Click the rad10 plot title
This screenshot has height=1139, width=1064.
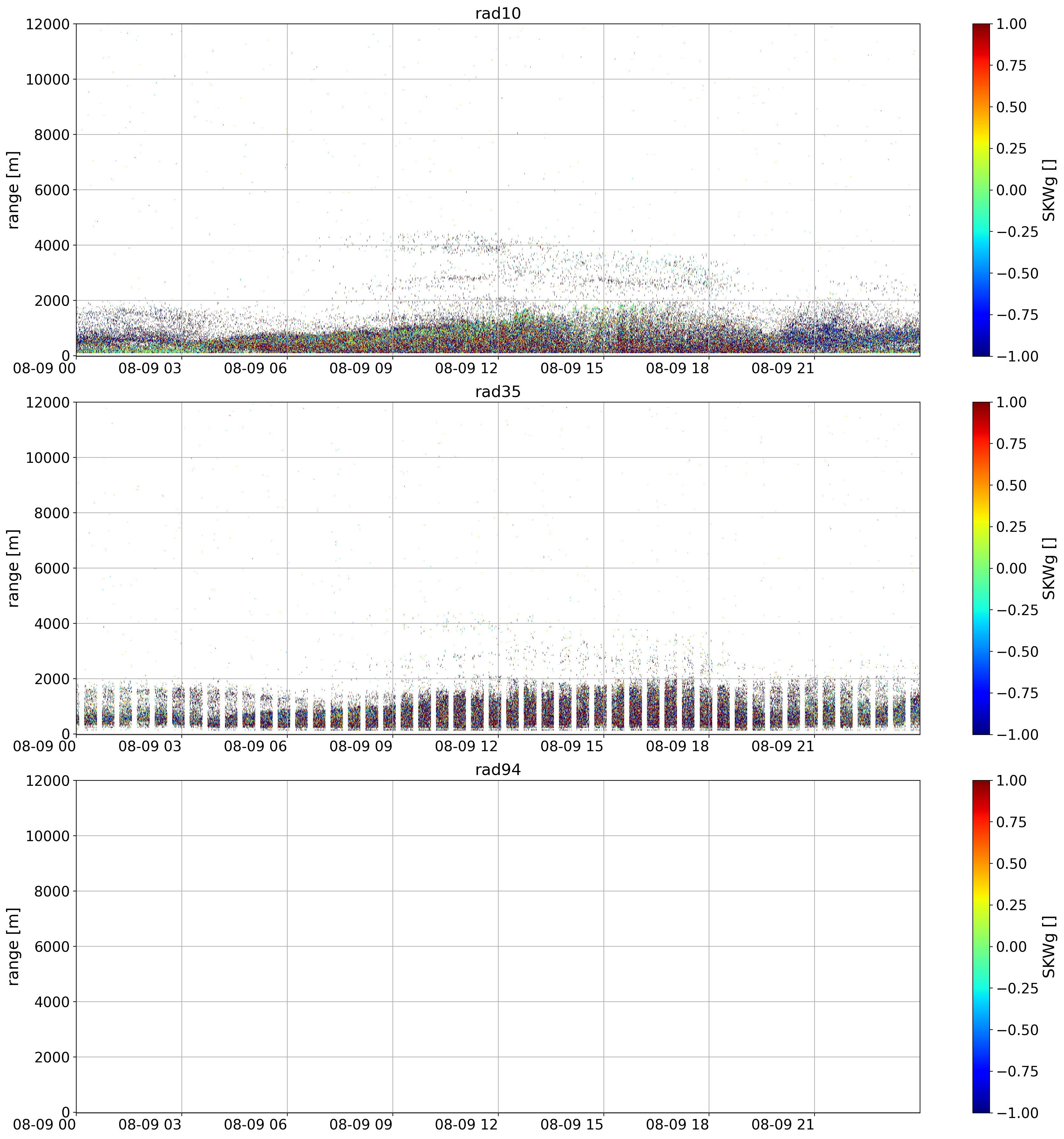(x=498, y=13)
